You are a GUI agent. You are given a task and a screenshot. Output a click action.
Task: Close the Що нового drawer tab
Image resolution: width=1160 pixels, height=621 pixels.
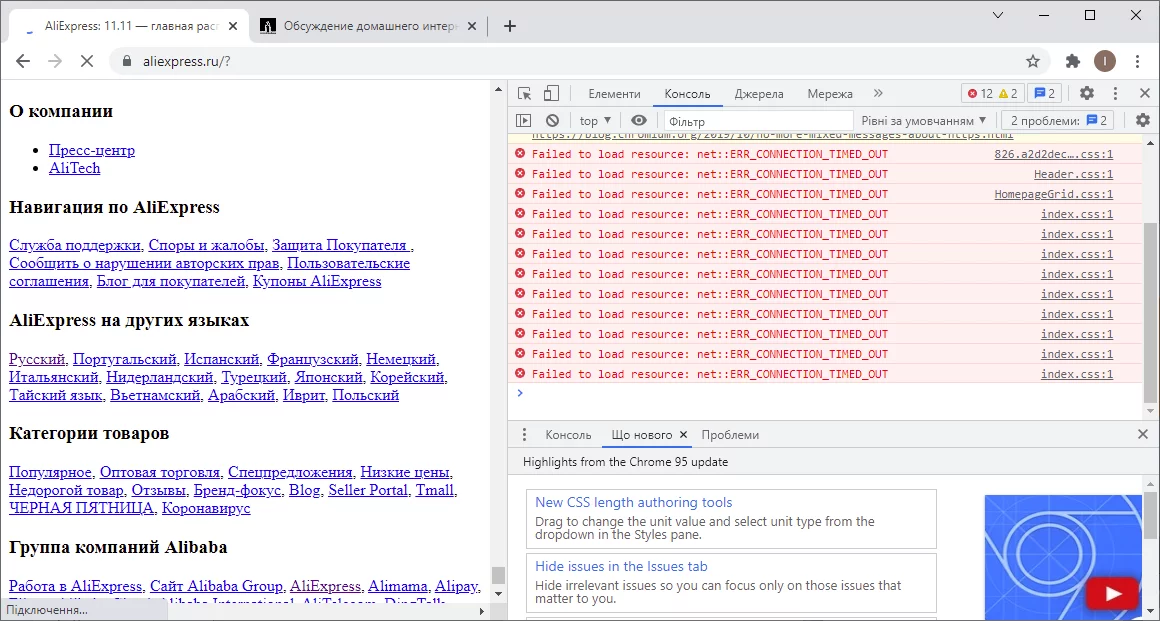tap(684, 435)
